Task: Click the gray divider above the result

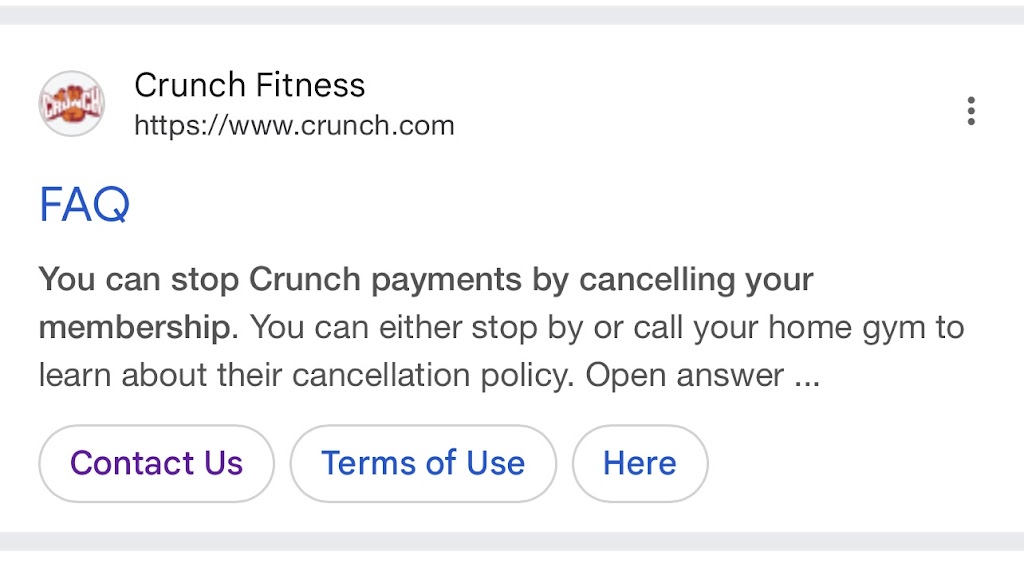Action: tap(512, 13)
